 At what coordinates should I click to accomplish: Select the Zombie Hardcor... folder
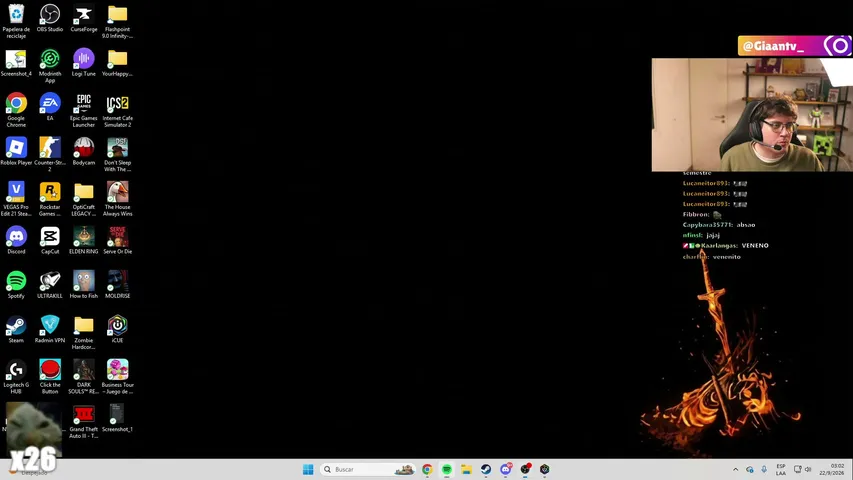[x=84, y=333]
